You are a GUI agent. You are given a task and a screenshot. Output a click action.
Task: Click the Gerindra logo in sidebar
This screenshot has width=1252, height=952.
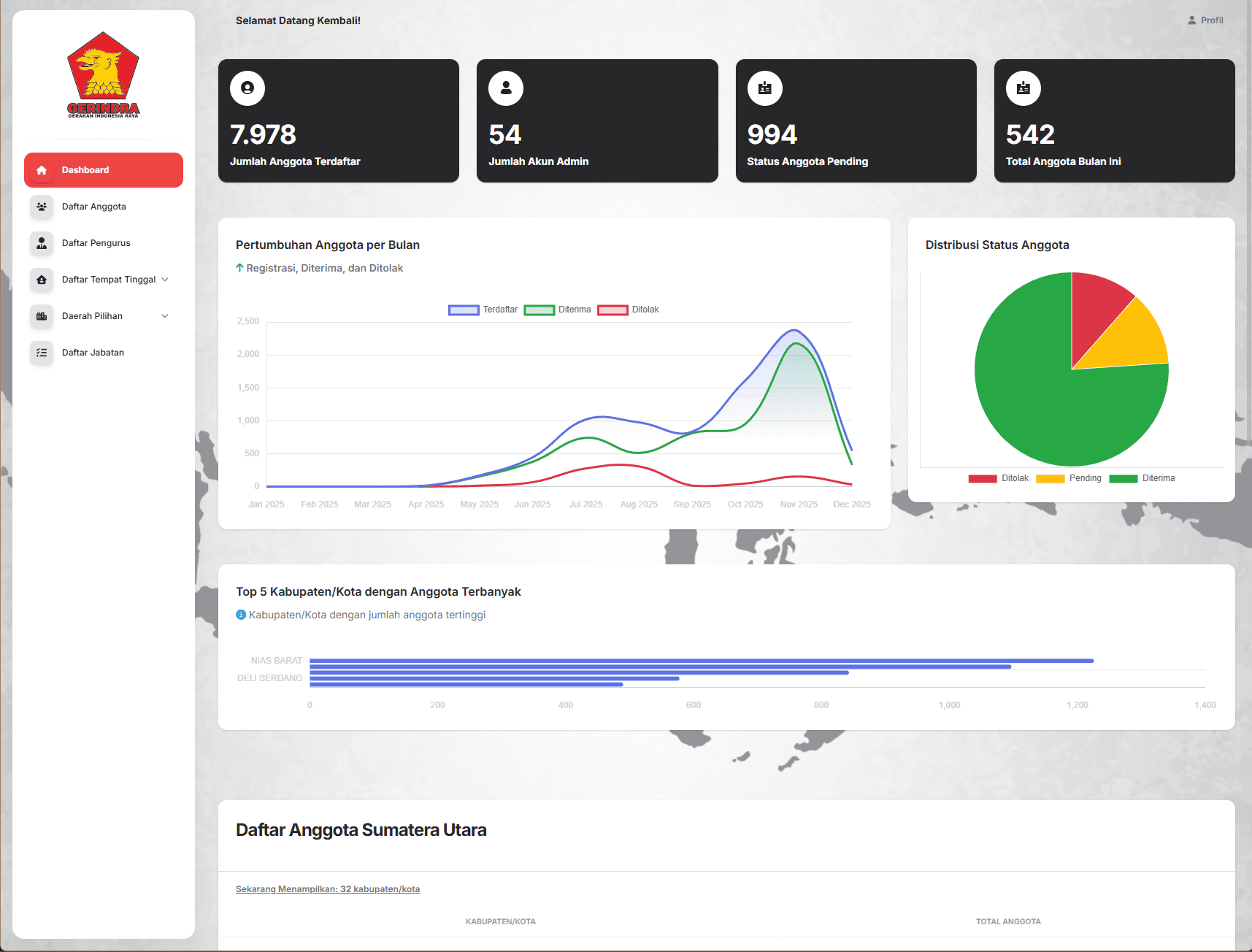(103, 74)
